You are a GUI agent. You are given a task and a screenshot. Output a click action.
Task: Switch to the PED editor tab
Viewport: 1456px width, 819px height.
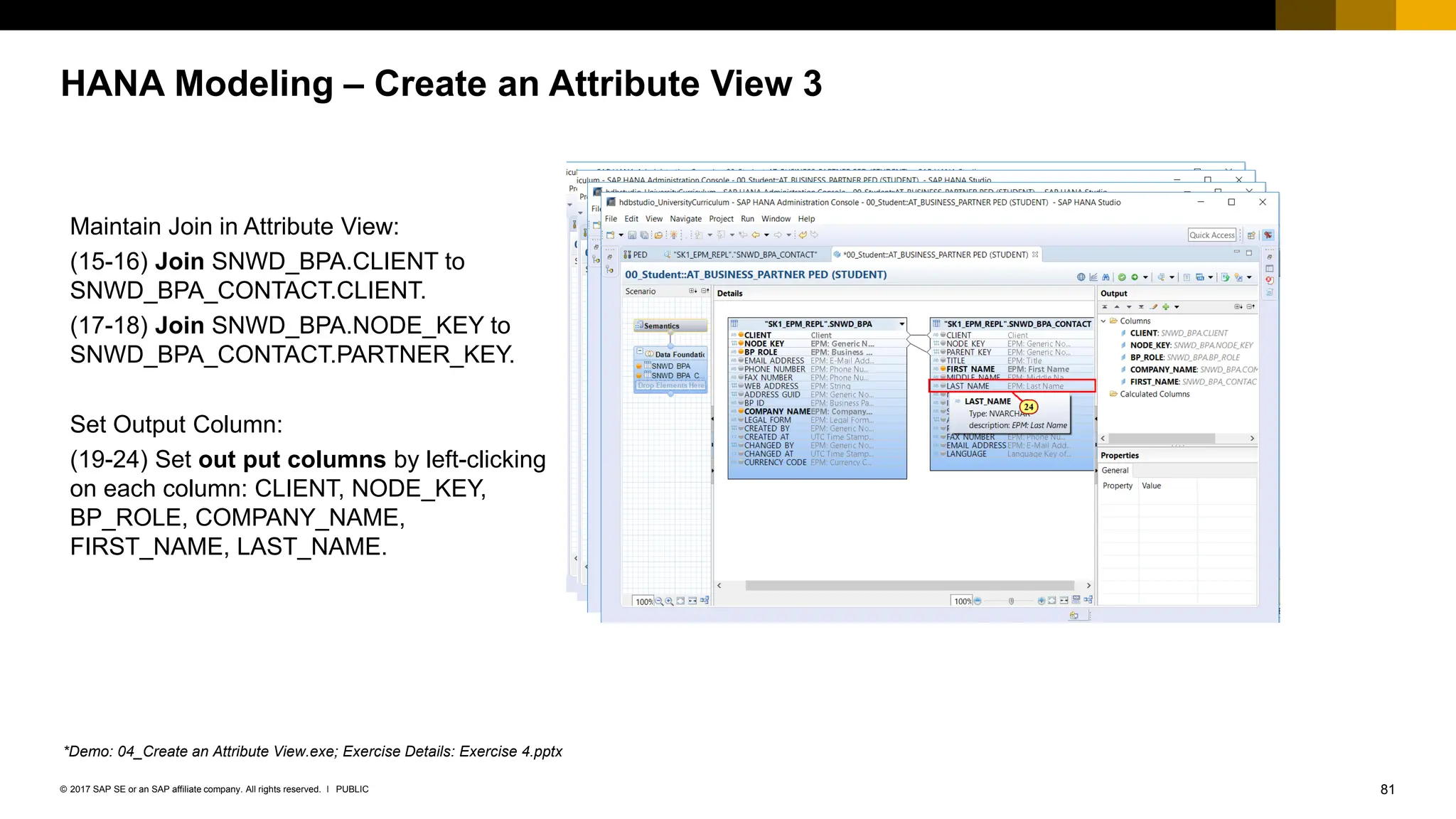click(x=636, y=255)
